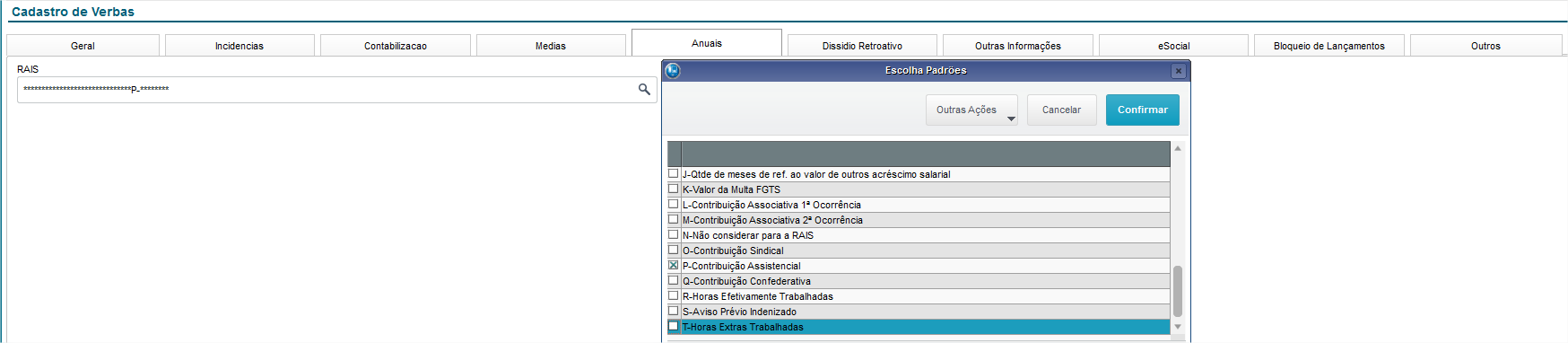Click inside the RAIS input field
Viewport: 1568px width, 343px height.
(x=327, y=89)
